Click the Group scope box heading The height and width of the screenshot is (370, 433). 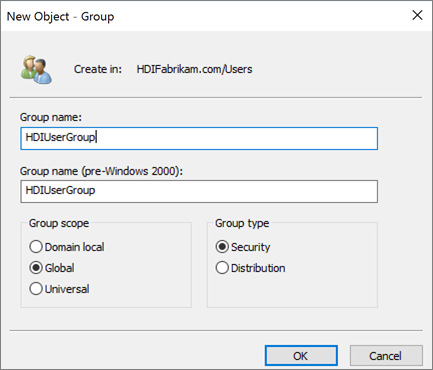(x=59, y=223)
